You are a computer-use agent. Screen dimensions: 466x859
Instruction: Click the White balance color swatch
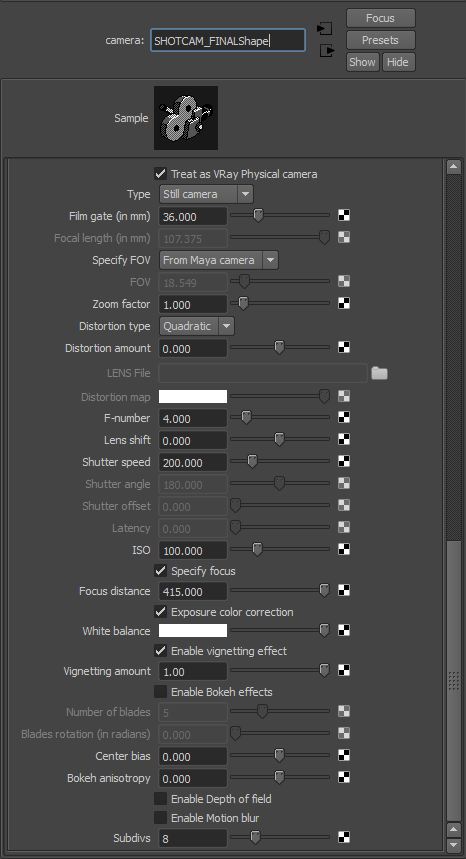click(193, 631)
